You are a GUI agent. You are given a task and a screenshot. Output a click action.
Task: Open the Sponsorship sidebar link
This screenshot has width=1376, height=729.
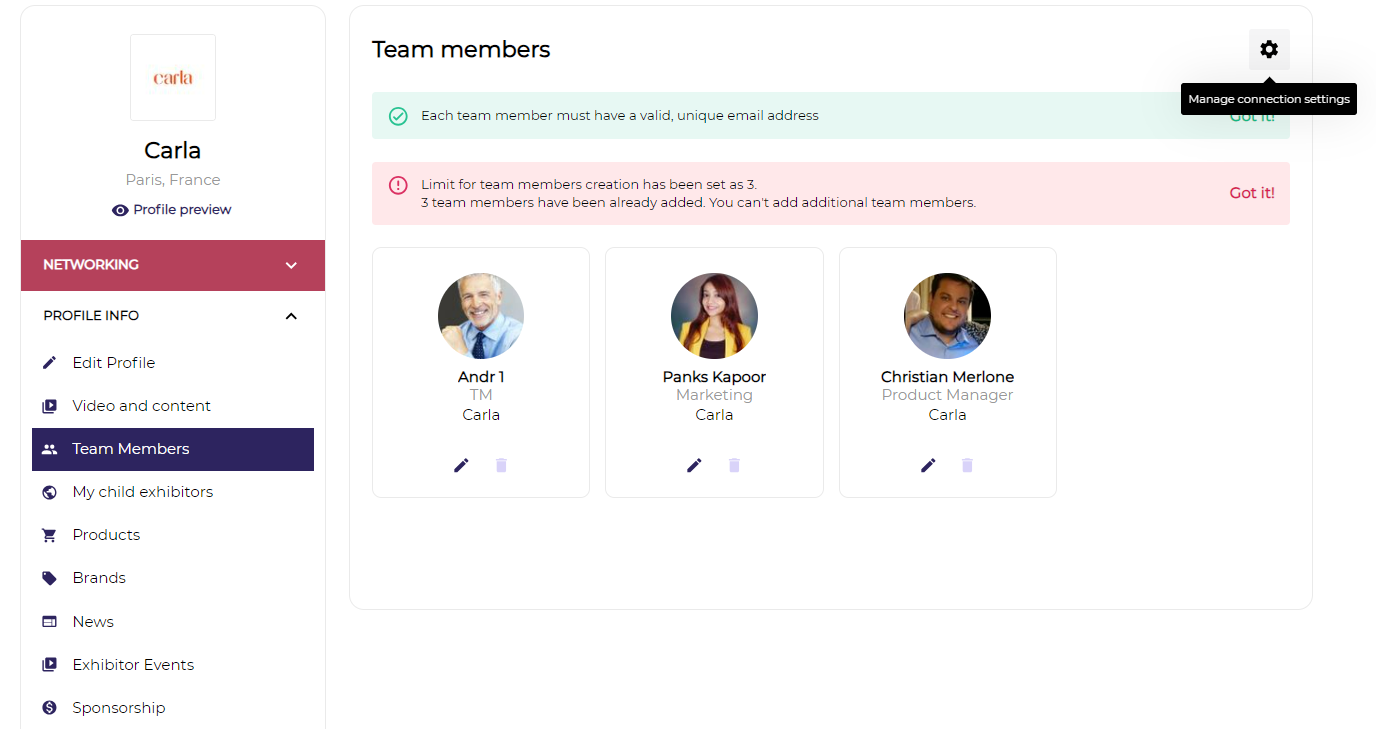(118, 708)
